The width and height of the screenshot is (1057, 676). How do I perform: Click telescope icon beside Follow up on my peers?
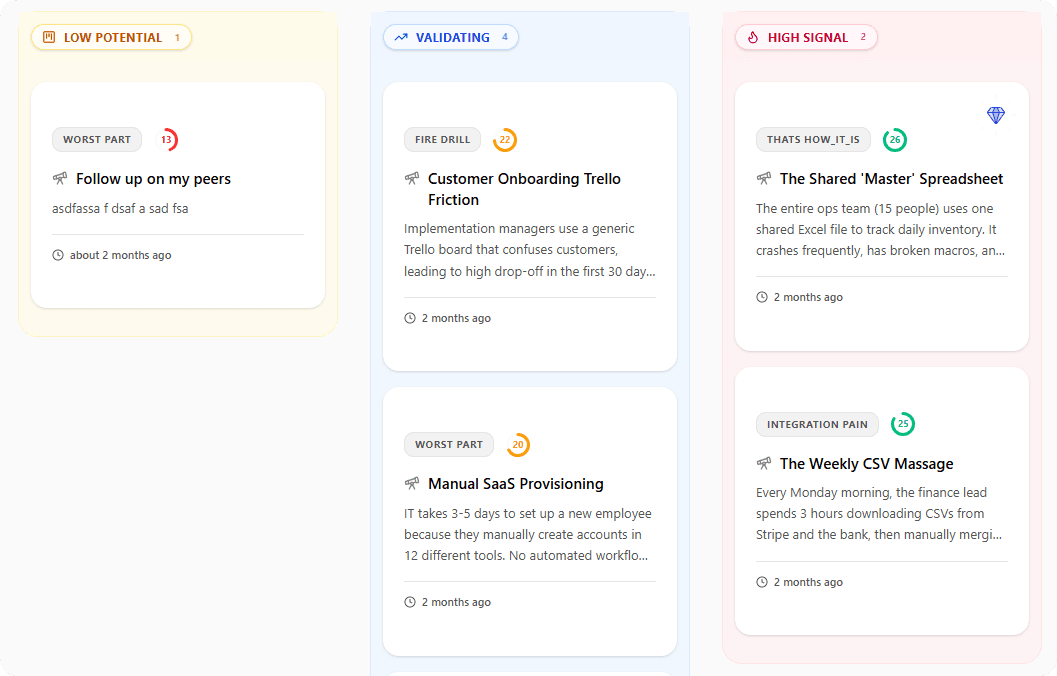click(x=60, y=179)
